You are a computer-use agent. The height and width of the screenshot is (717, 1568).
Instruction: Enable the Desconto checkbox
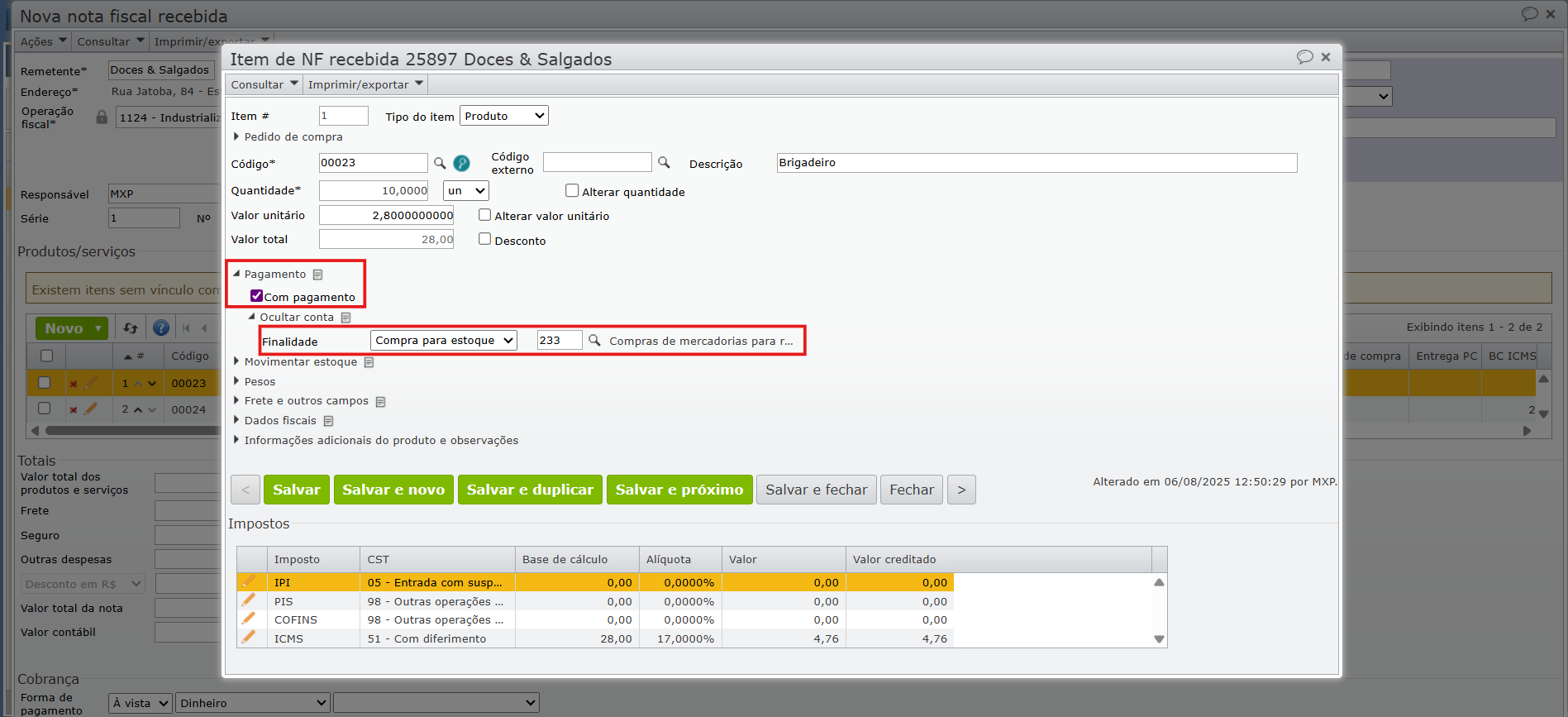point(484,240)
